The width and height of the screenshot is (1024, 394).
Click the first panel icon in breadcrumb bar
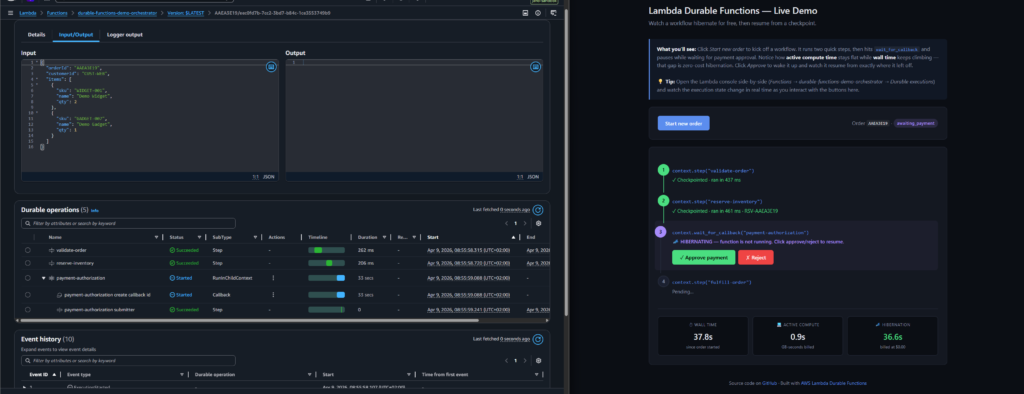[525, 12]
